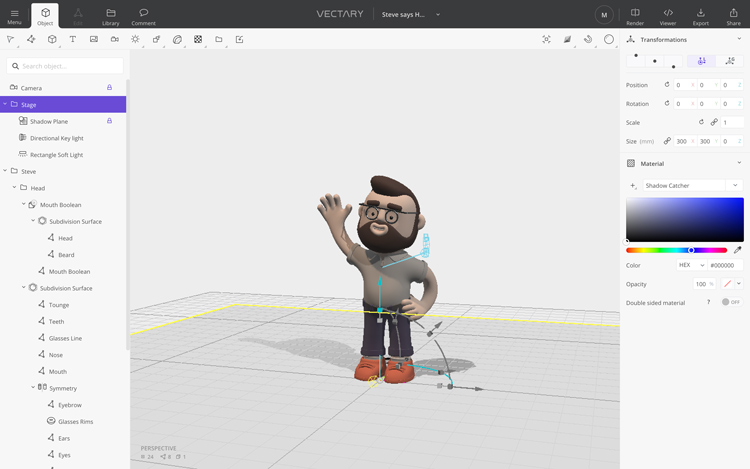The height and width of the screenshot is (469, 750).
Task: Click the Search object field
Action: point(65,66)
